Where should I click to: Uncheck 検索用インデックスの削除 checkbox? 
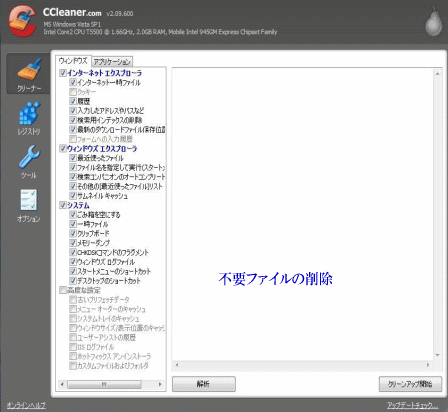73,120
